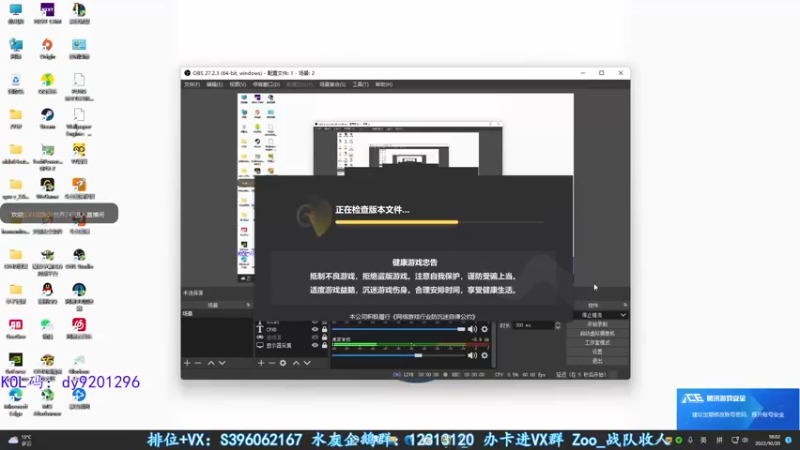The height and width of the screenshot is (450, 800).
Task: Open Settings from the Controls panel
Action: click(x=597, y=352)
